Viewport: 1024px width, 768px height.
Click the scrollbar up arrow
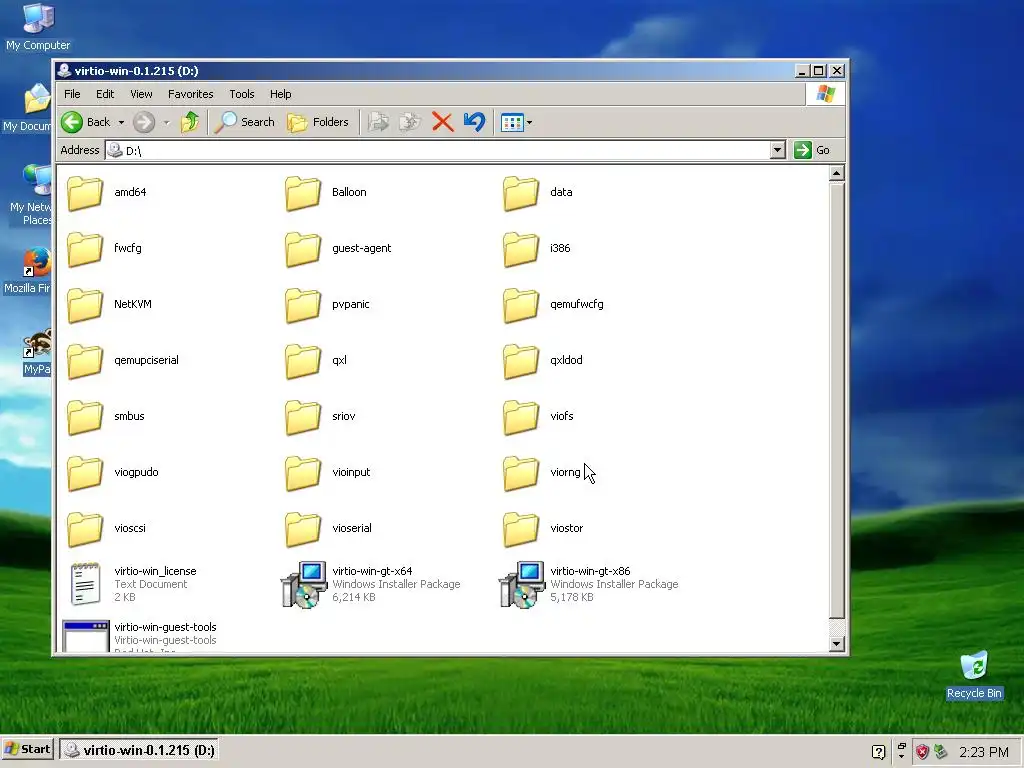837,173
